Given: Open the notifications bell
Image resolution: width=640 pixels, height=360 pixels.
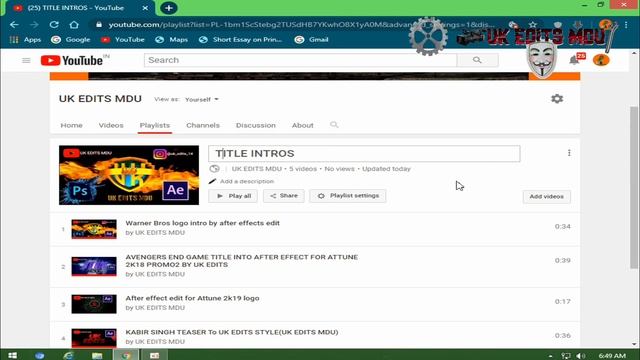Looking at the screenshot, I should coord(574,60).
